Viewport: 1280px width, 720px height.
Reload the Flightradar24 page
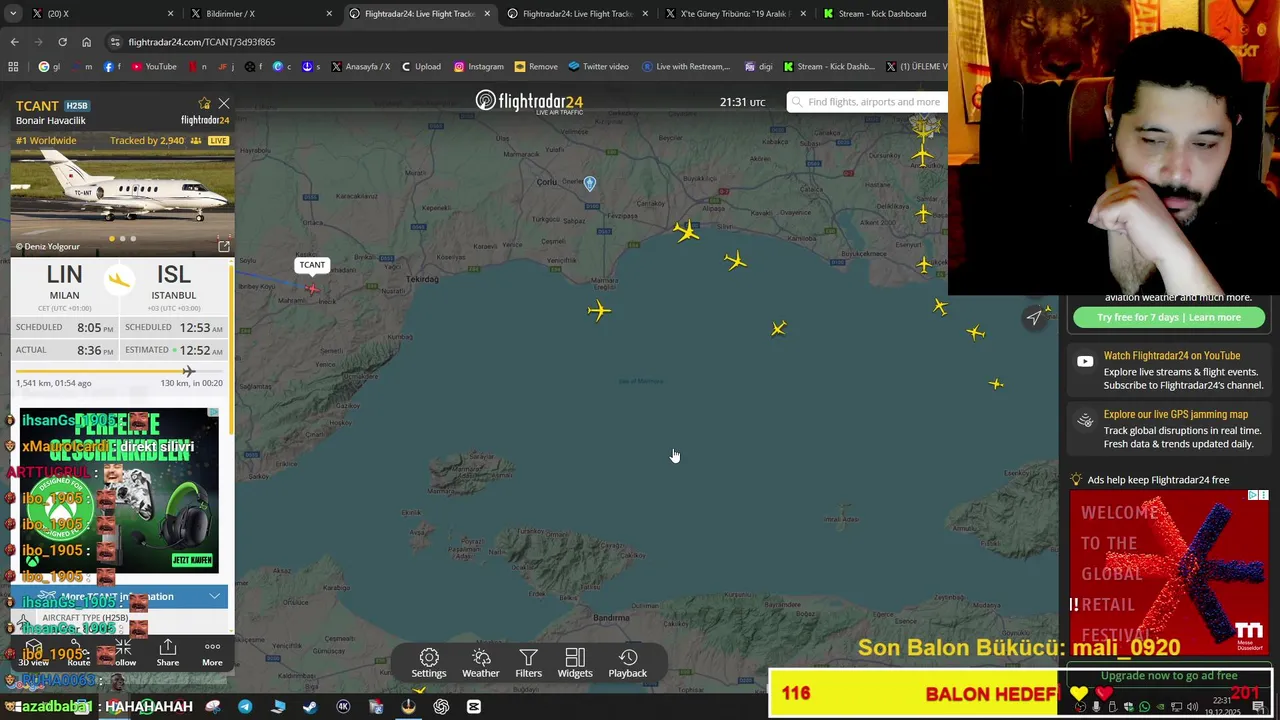tap(62, 42)
